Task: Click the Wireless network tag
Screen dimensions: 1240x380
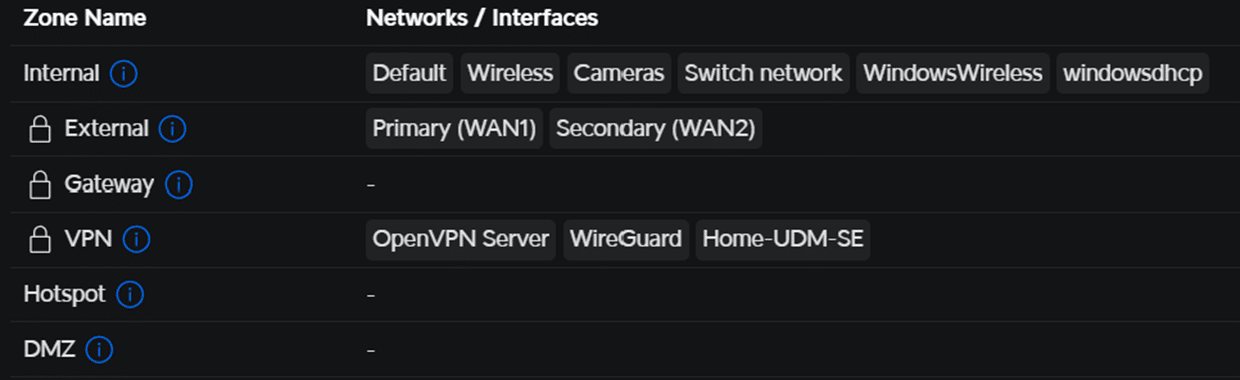Action: coord(510,74)
